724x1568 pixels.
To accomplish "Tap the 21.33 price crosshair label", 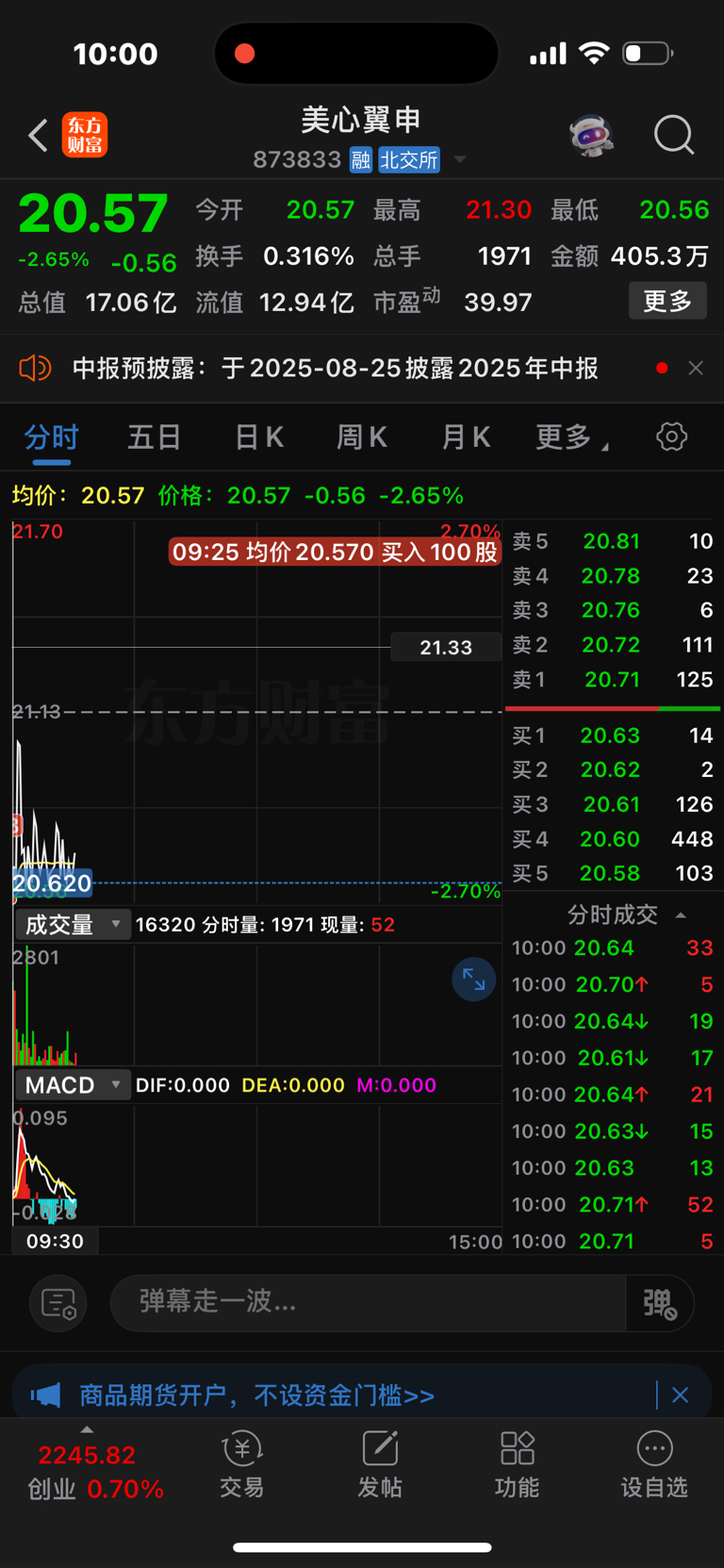I will 446,647.
